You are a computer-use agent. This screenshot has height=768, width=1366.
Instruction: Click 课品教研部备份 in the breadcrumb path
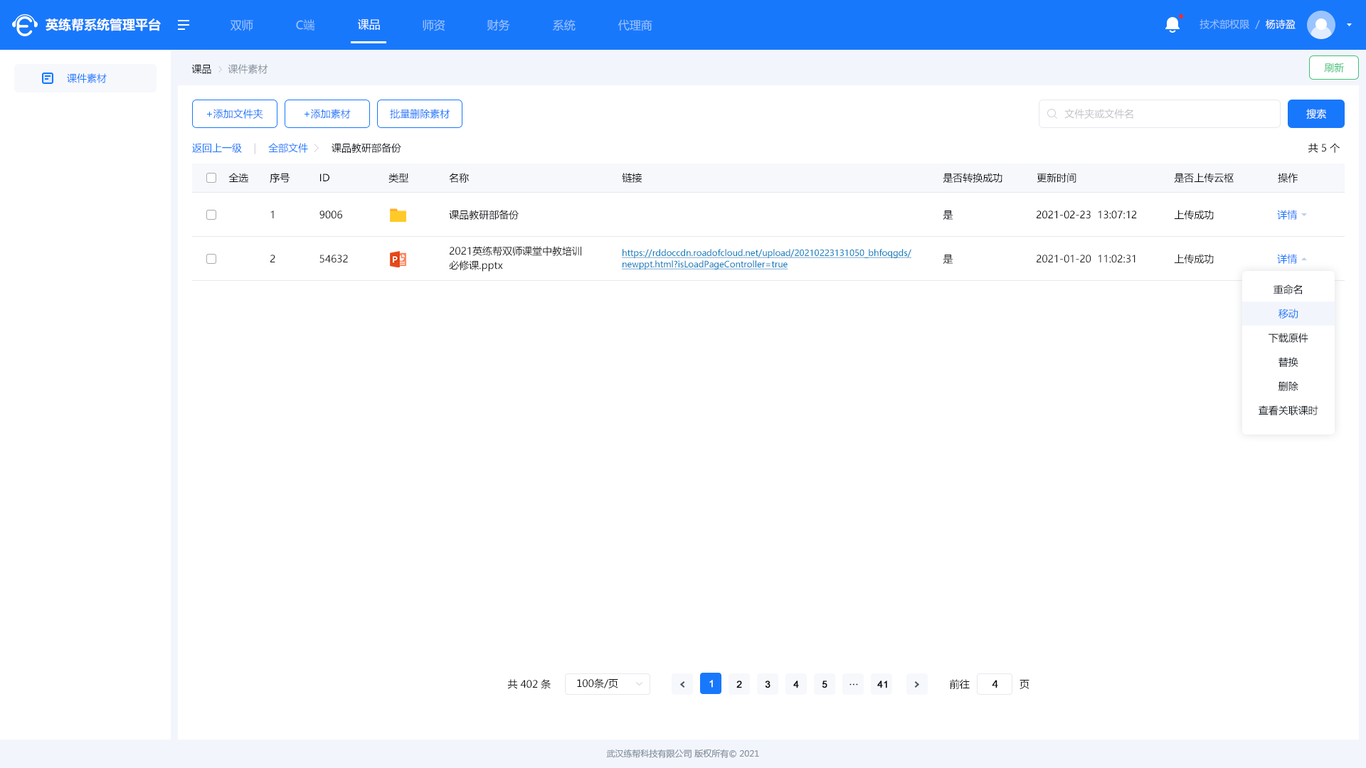(x=366, y=148)
